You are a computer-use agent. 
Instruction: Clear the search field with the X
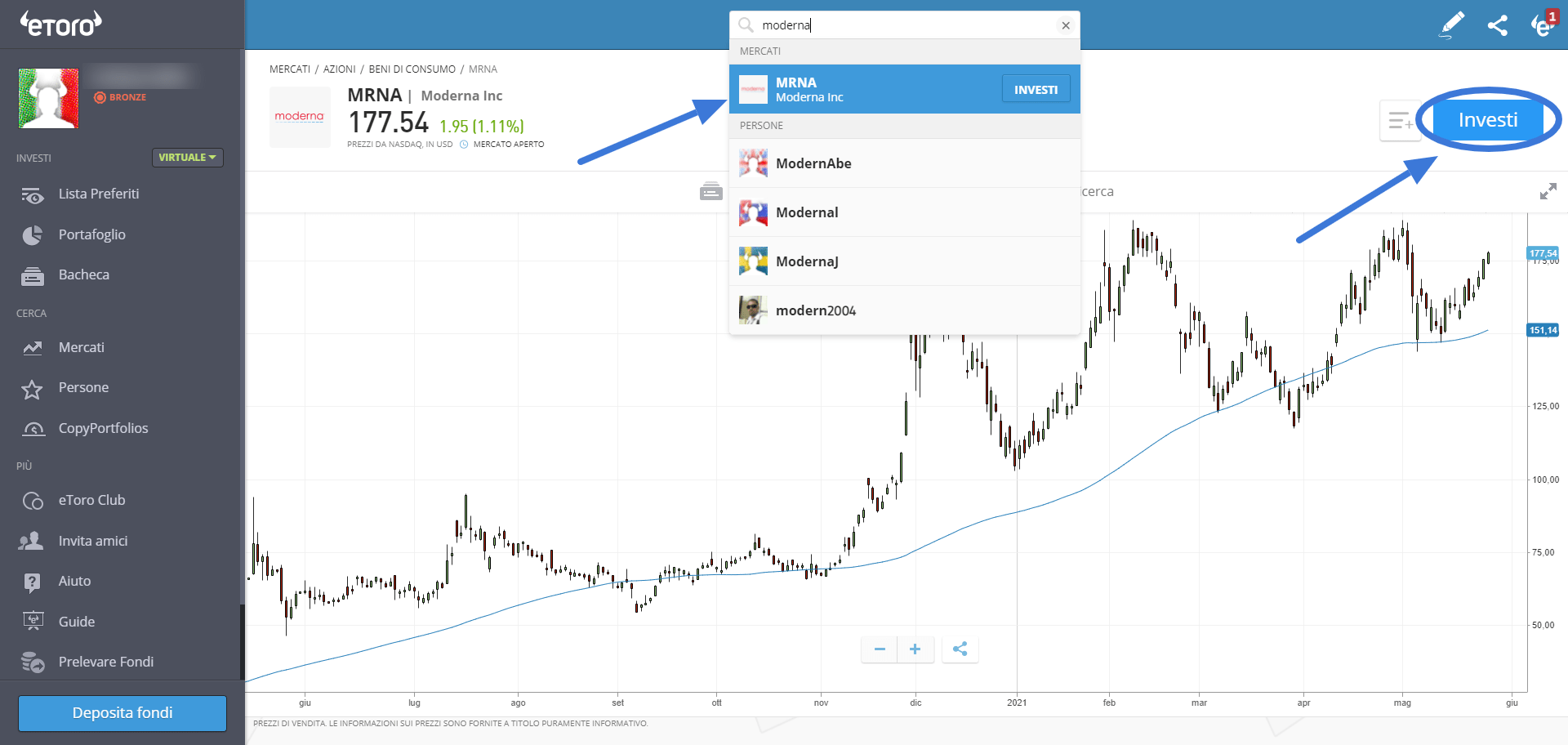1066,25
